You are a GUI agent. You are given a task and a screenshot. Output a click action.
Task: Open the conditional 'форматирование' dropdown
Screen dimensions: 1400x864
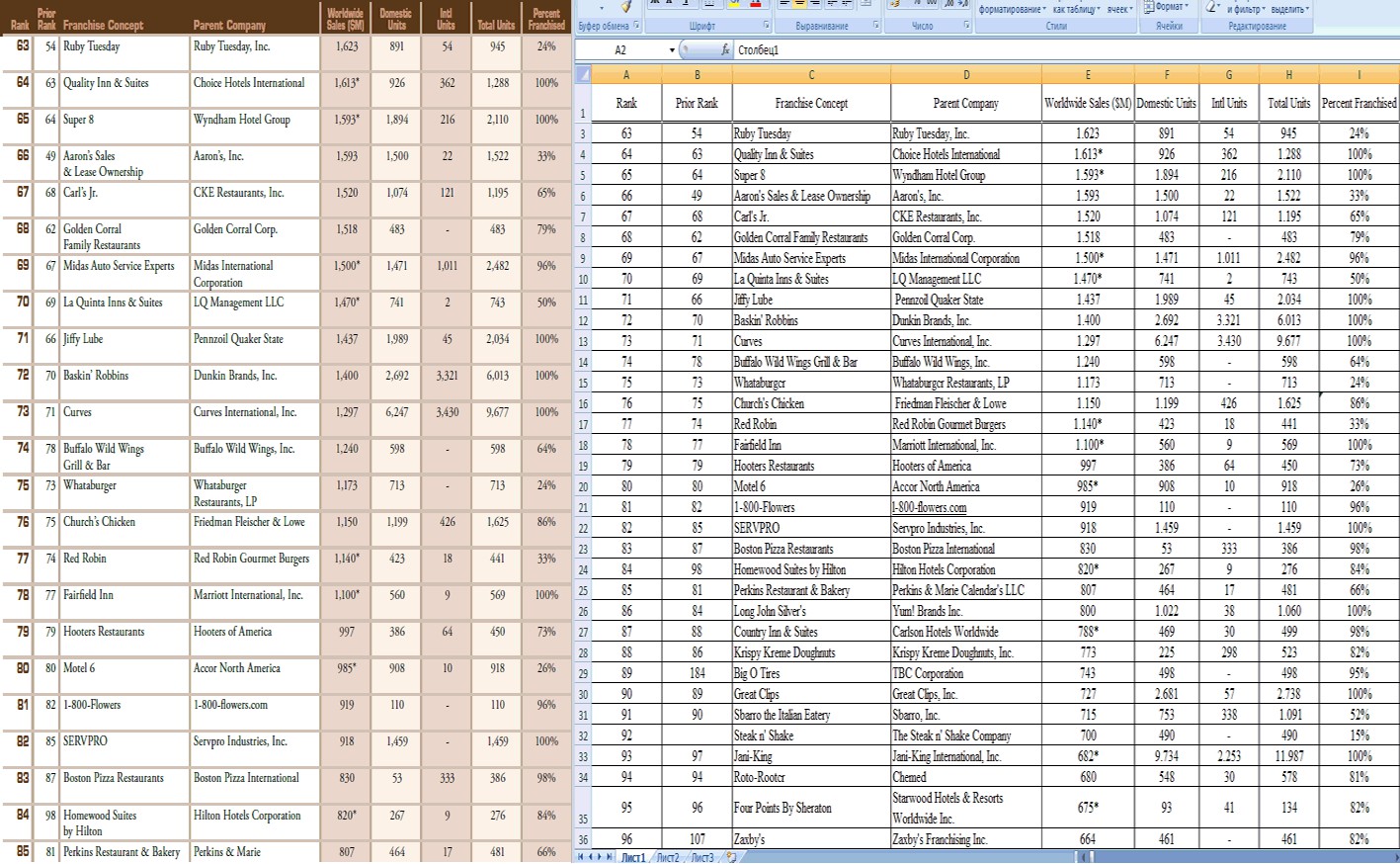tap(1013, 9)
